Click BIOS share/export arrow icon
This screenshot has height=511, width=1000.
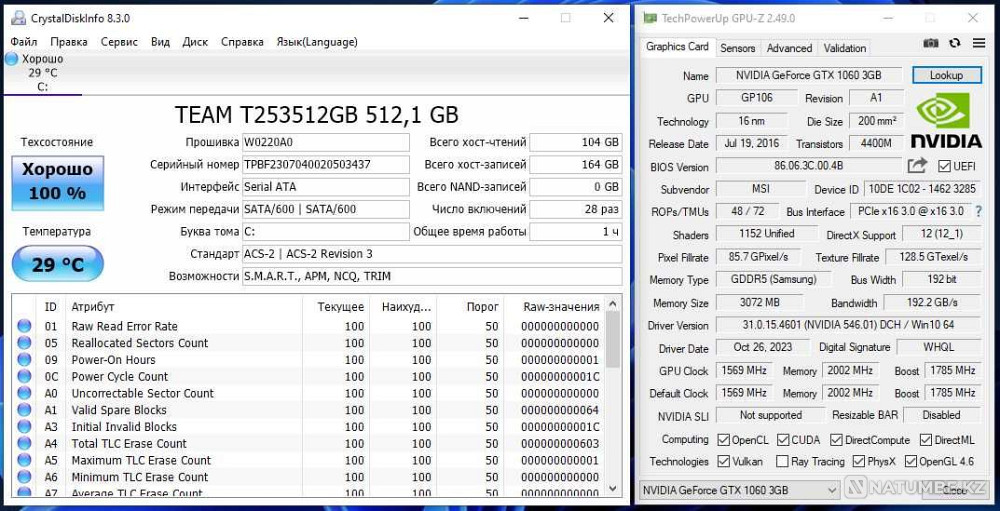917,166
